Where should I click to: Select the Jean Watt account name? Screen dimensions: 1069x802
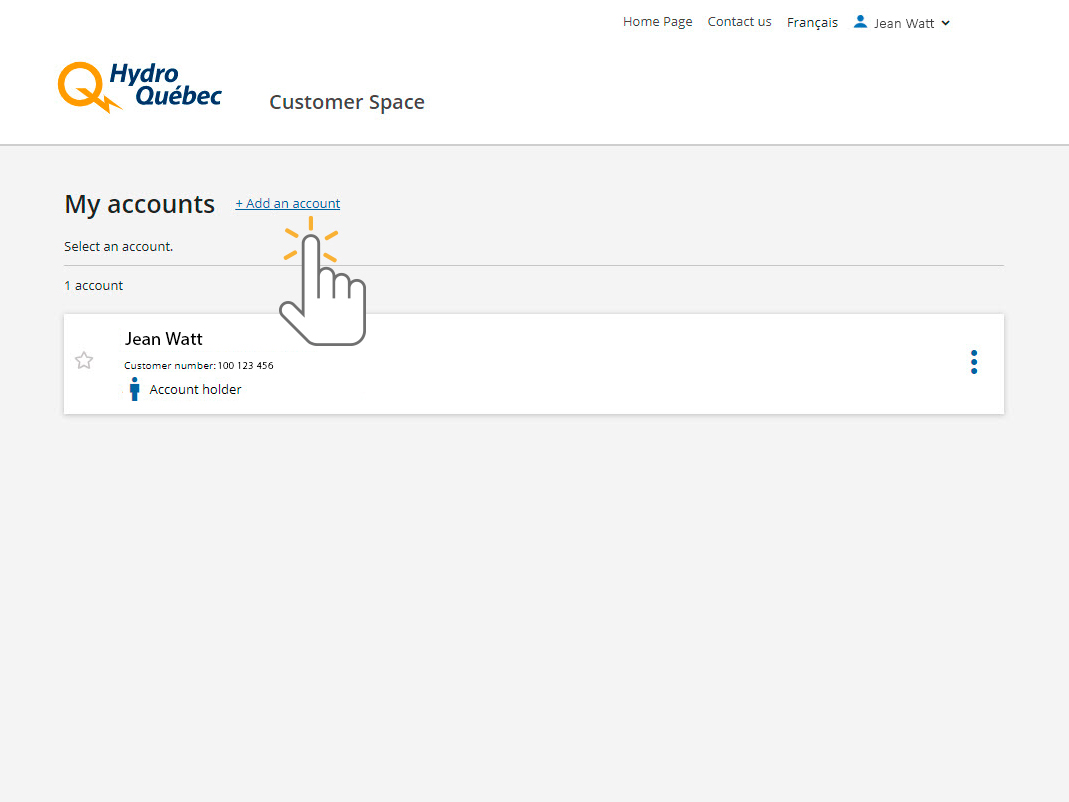tap(164, 339)
